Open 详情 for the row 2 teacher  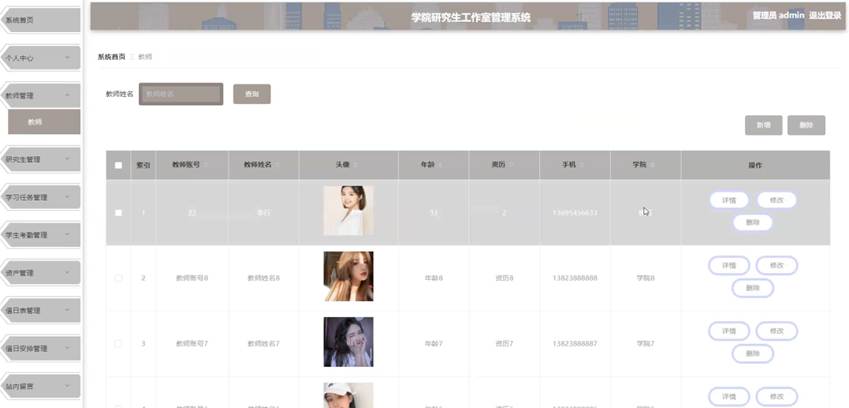[x=729, y=266]
